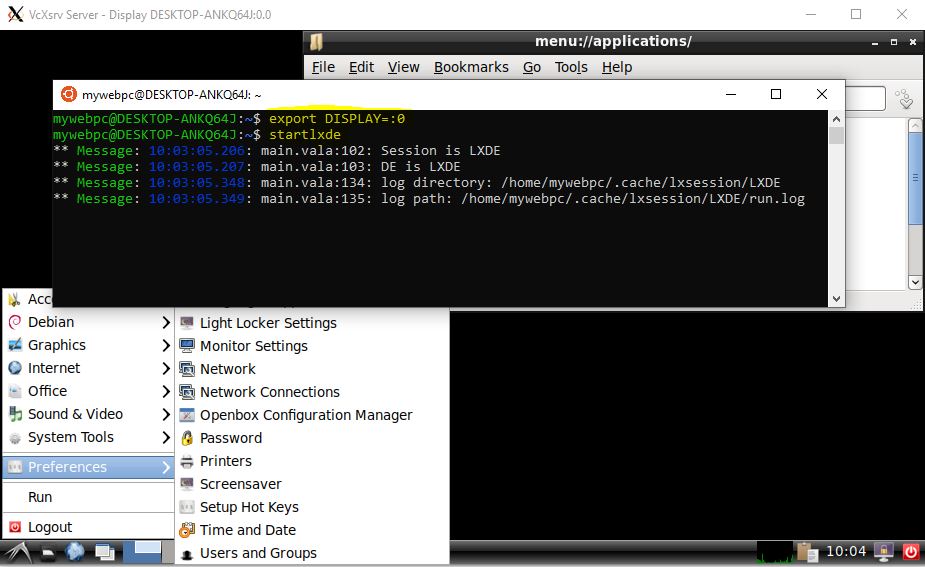Launch the web browser globe icon
This screenshot has width=925, height=567.
coord(75,552)
